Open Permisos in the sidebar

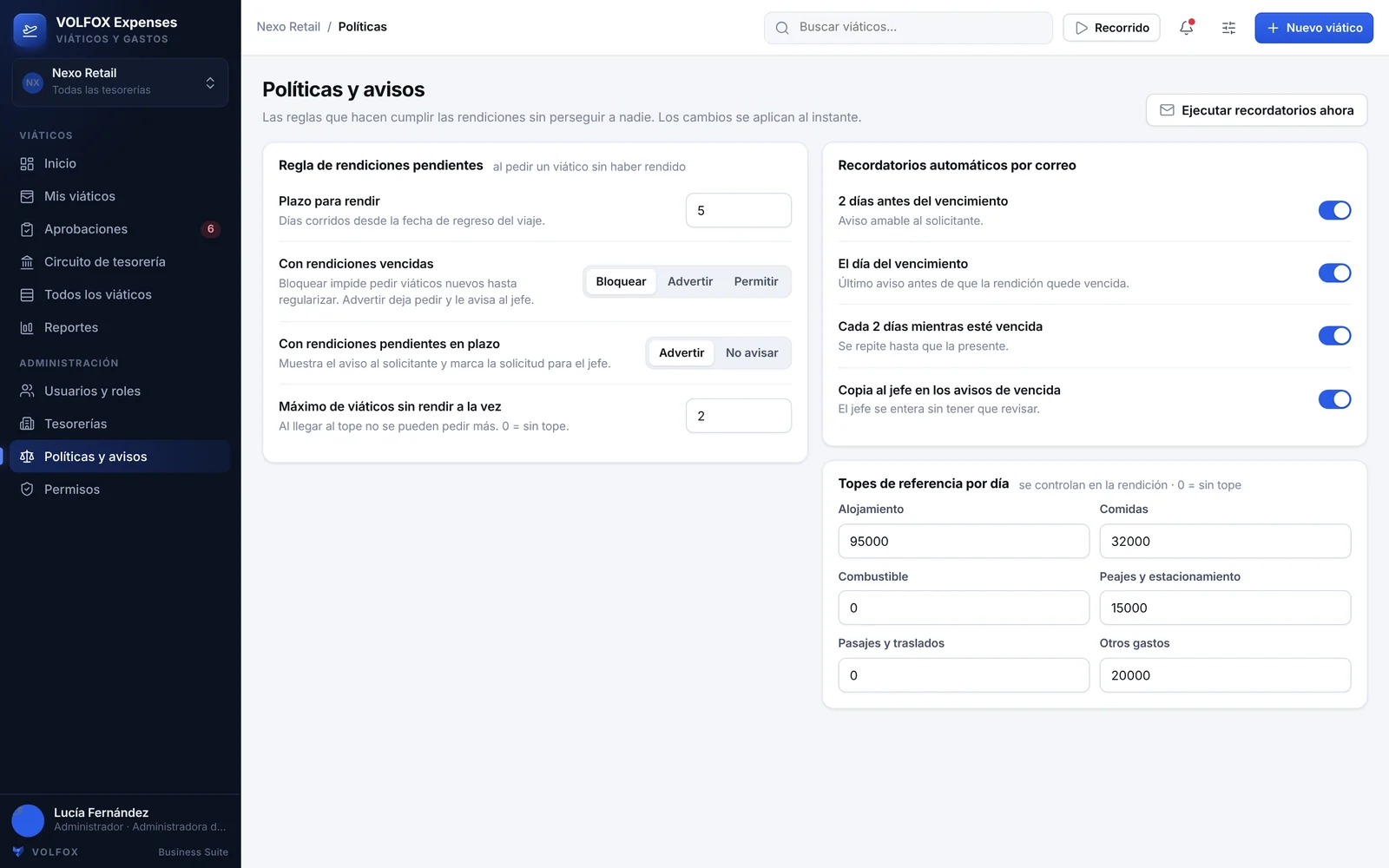(x=121, y=490)
